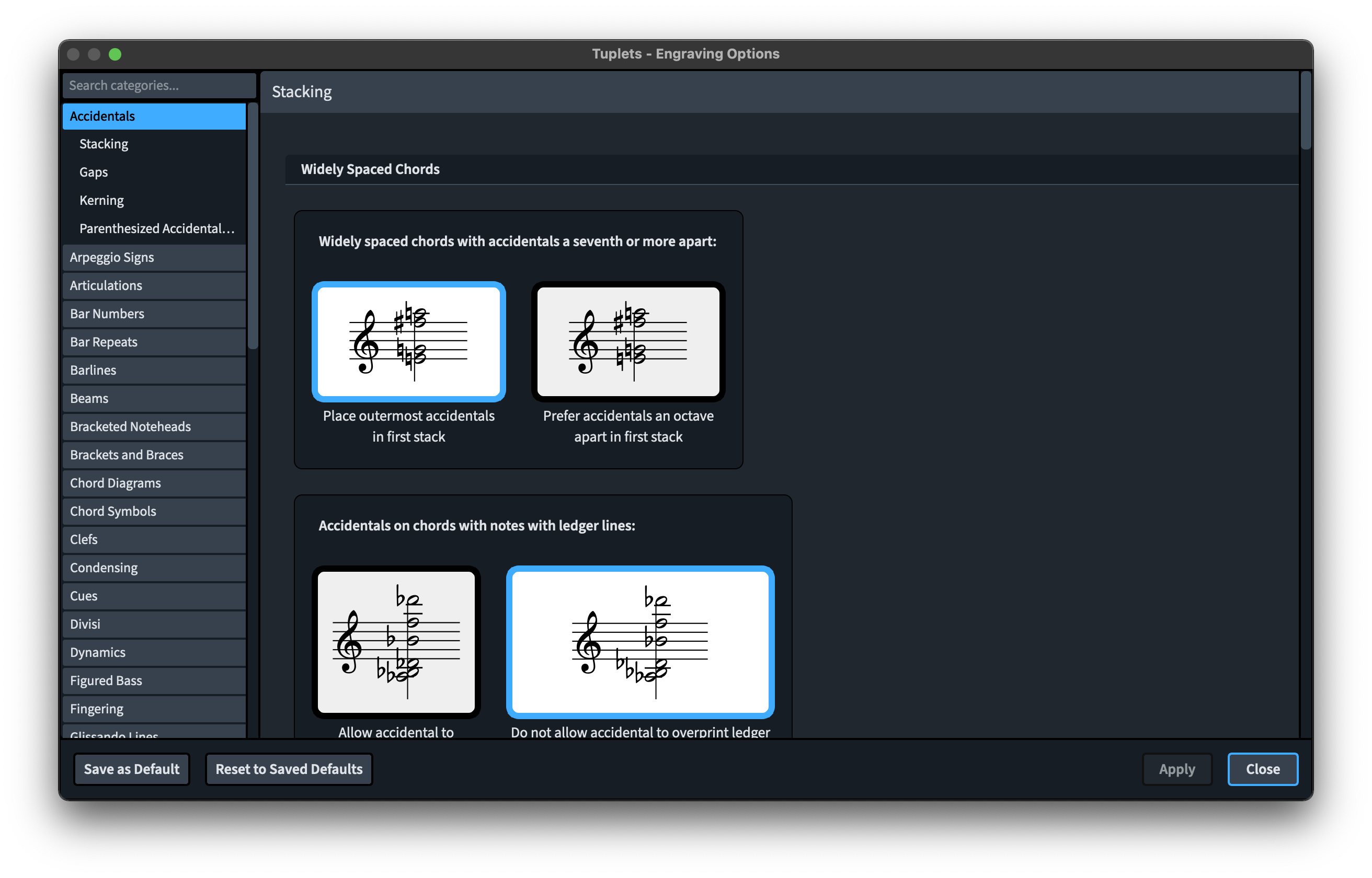Pick 'Do not allow accidental to overprint' thumbnail

click(x=640, y=641)
